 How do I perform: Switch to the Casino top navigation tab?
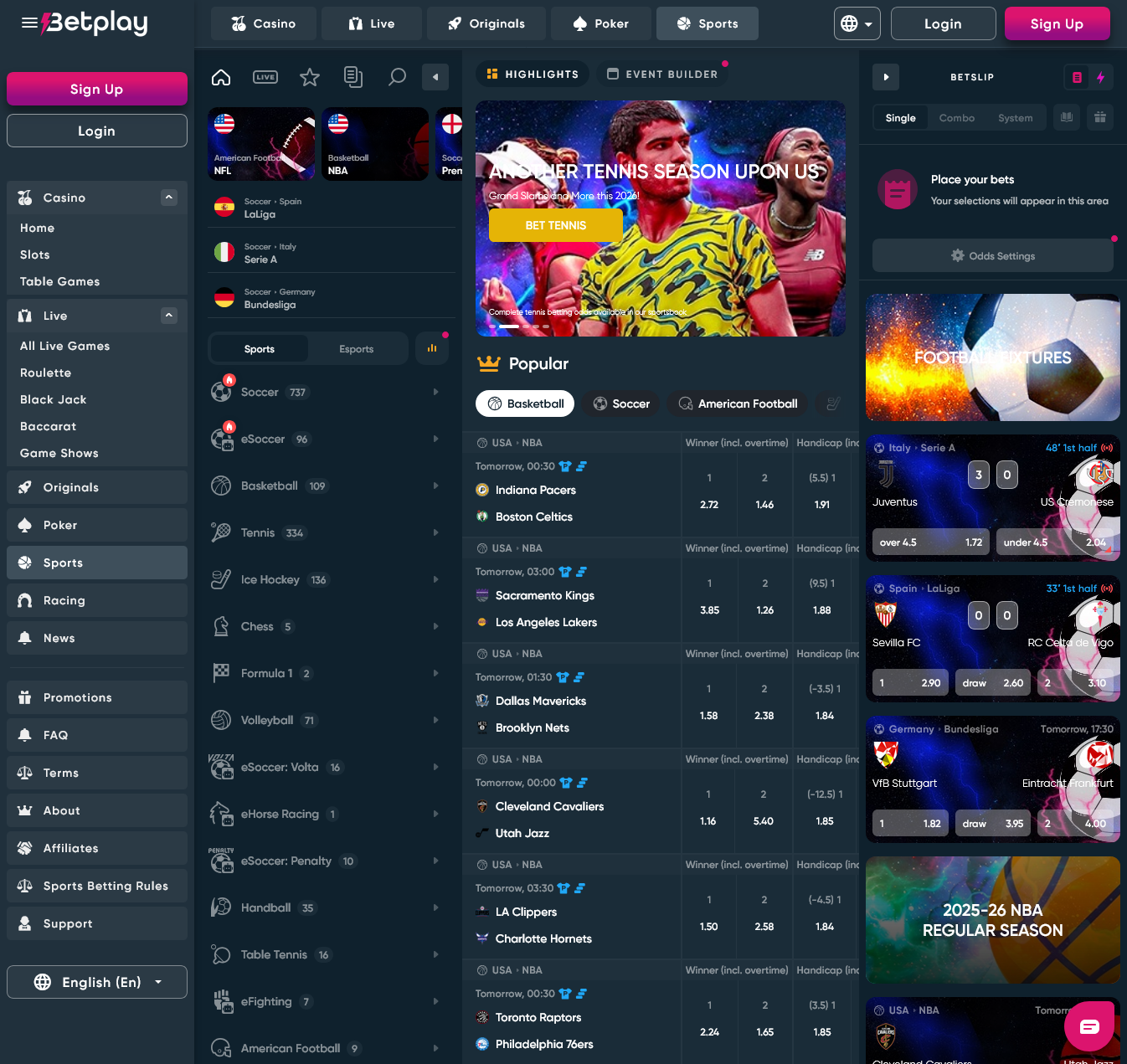click(264, 23)
